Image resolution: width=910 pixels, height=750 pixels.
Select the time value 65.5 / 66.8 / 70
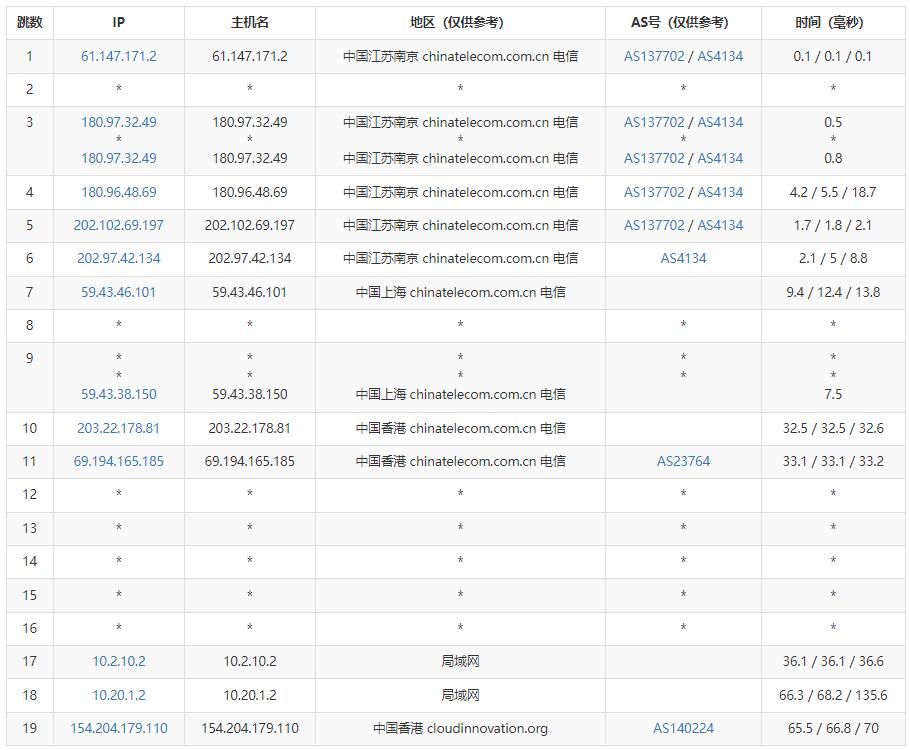point(833,728)
